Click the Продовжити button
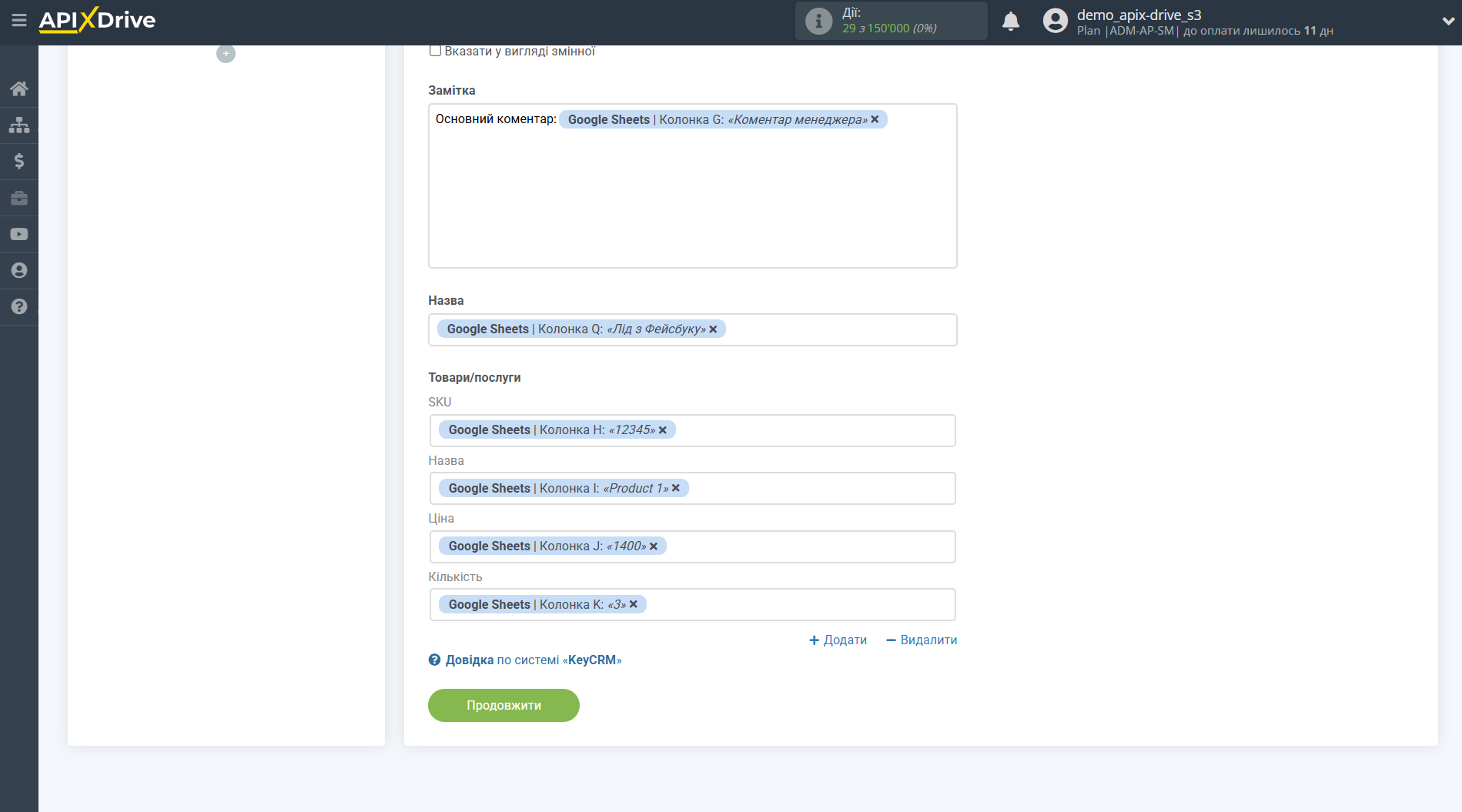Image resolution: width=1462 pixels, height=812 pixels. 504,705
